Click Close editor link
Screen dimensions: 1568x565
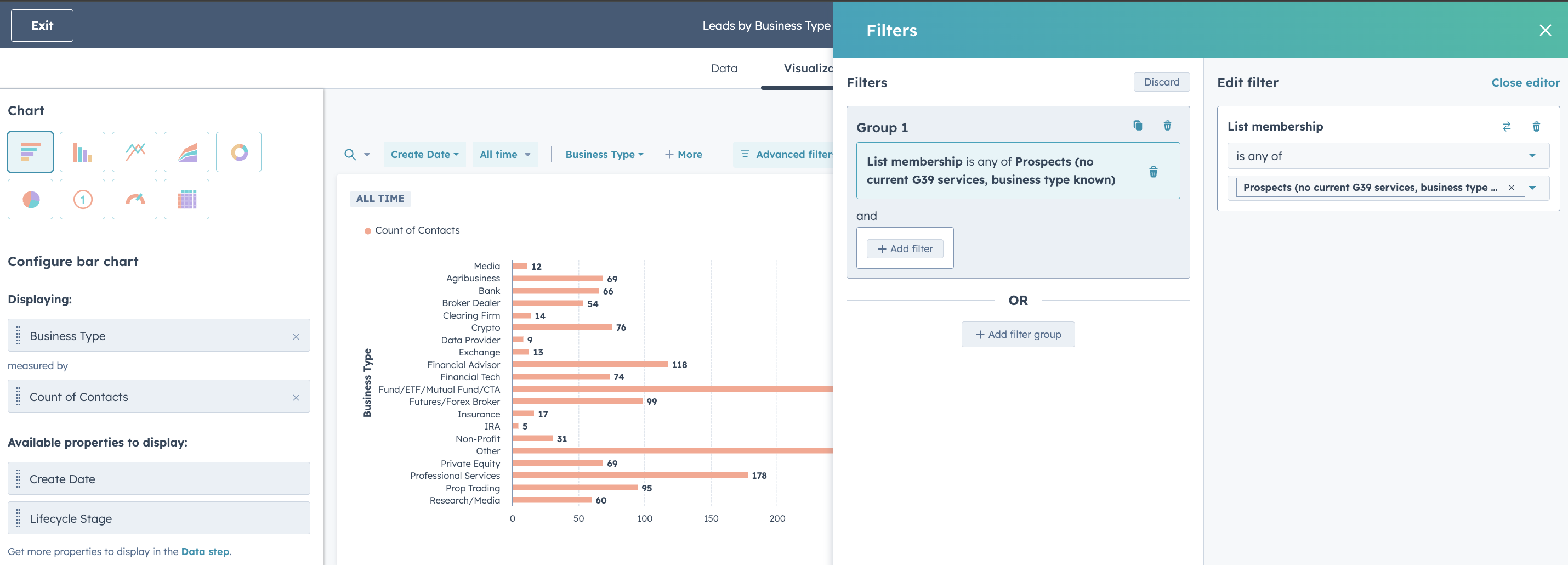click(x=1525, y=83)
